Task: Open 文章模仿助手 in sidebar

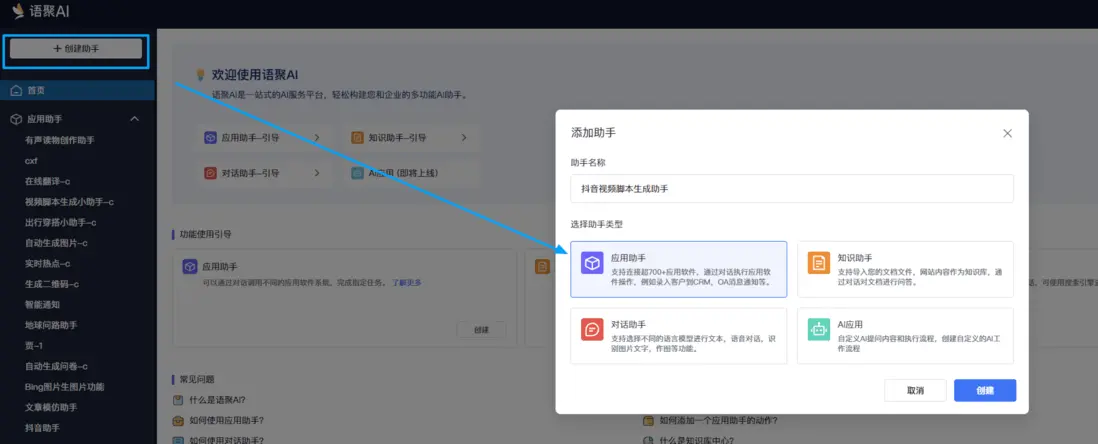Action: (51, 408)
